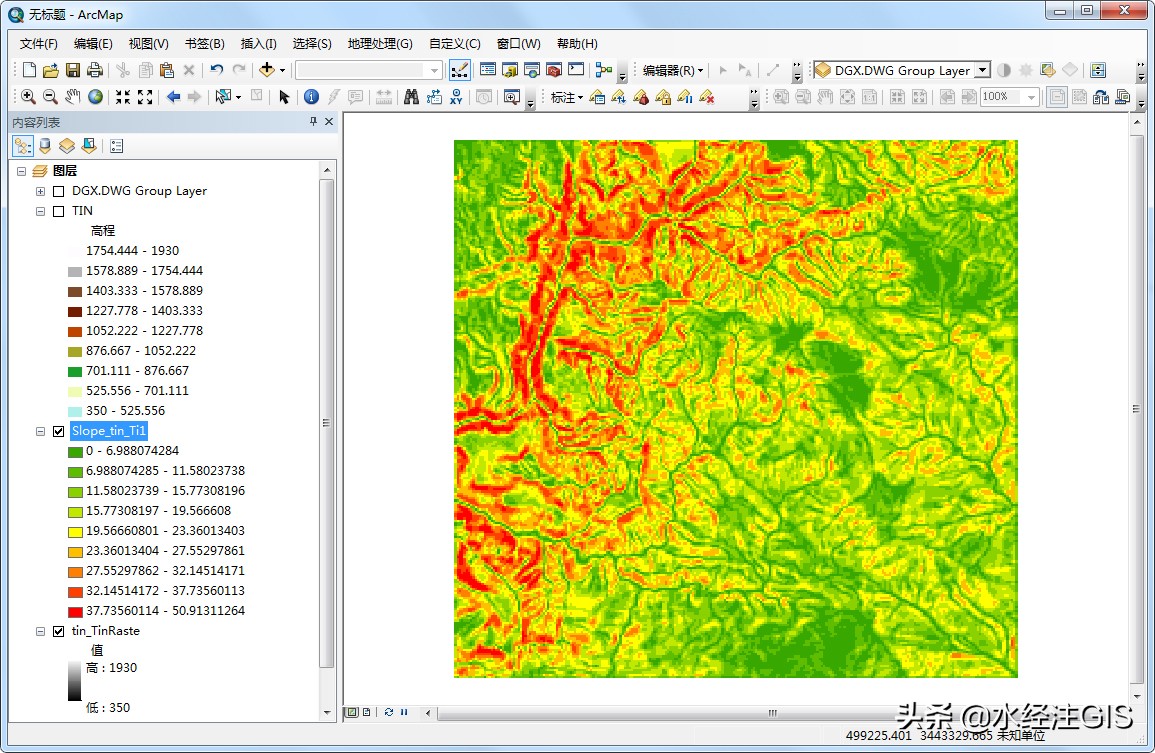The image size is (1155, 753).
Task: Open the 3D Analyst layer dropdown
Action: [x=981, y=70]
